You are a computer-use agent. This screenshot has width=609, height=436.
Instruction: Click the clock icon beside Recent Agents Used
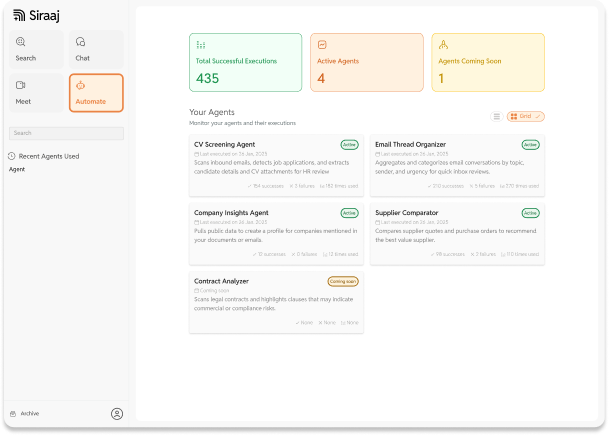(12, 156)
